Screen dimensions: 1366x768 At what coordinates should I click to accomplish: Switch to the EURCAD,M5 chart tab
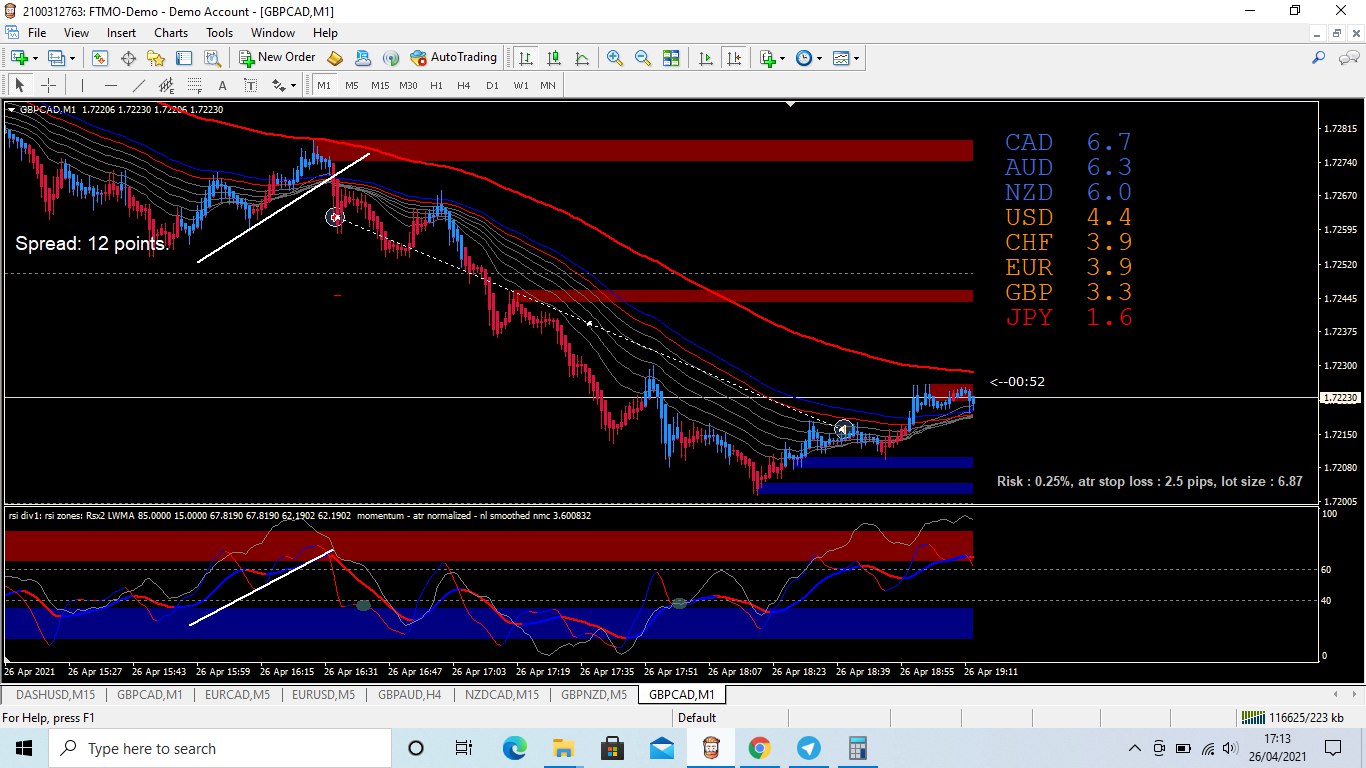(237, 694)
